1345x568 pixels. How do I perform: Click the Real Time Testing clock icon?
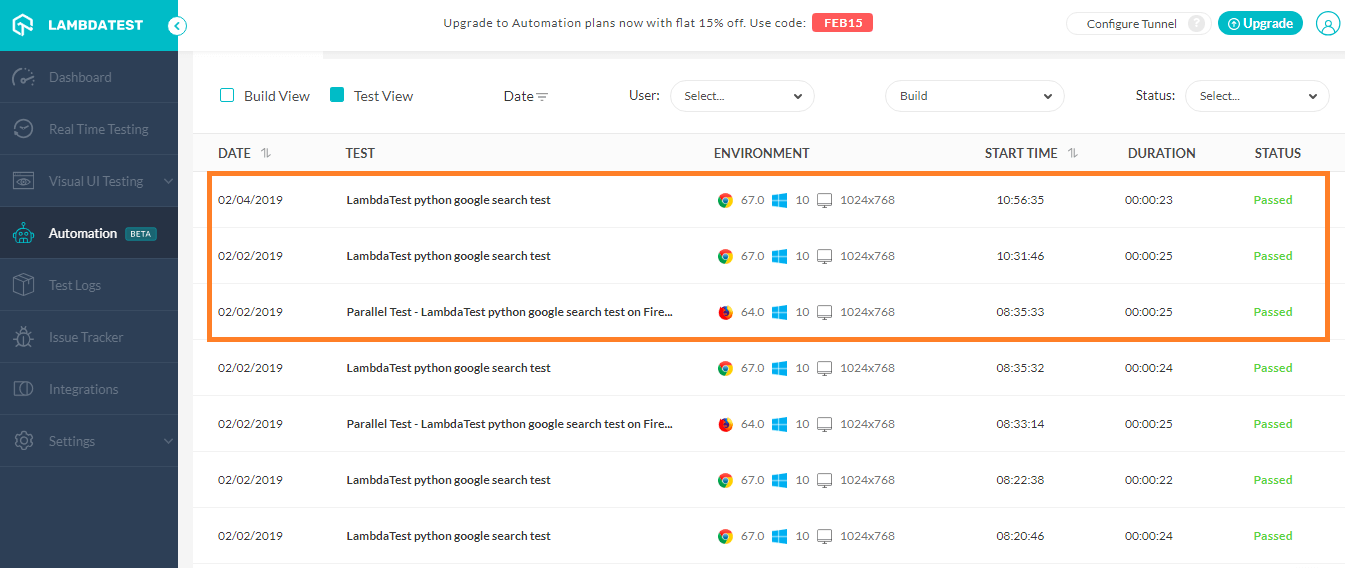pyautogui.click(x=24, y=129)
